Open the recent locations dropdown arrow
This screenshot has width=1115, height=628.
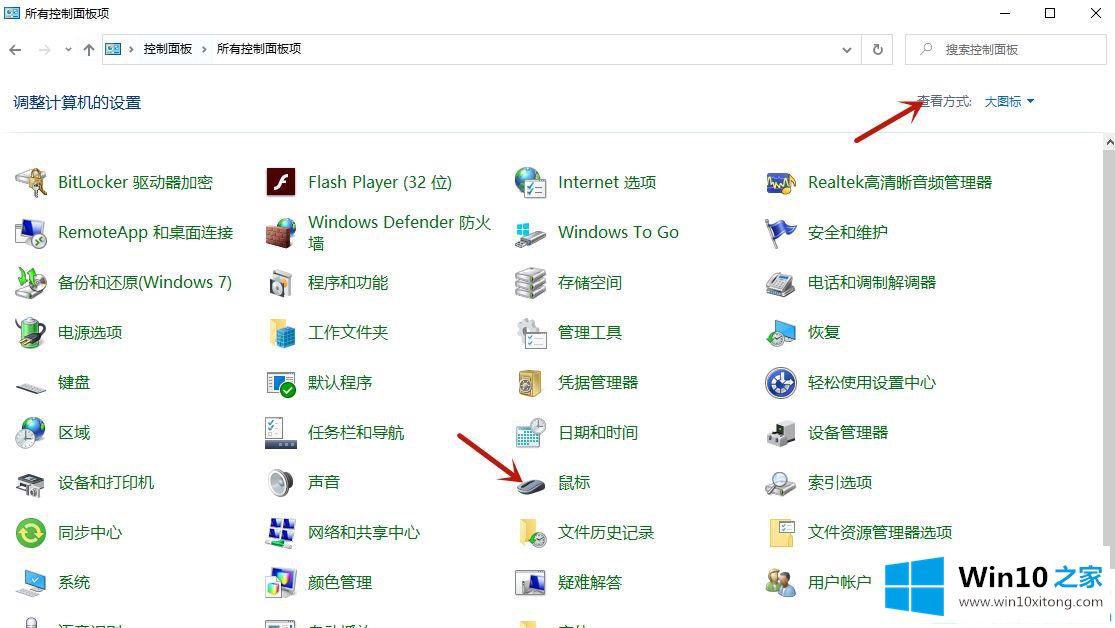68,50
